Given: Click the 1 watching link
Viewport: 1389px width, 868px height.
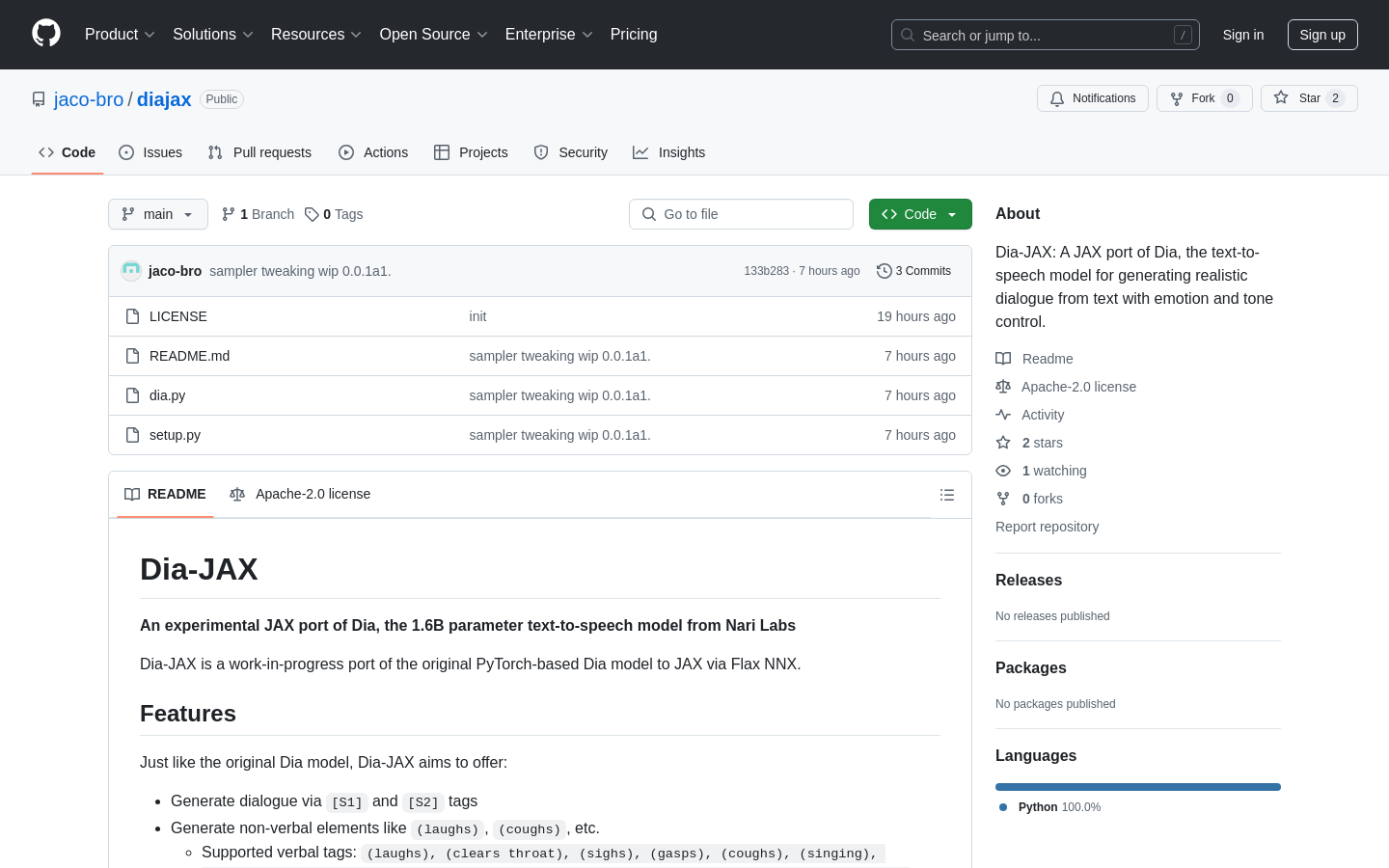Looking at the screenshot, I should 1041,471.
